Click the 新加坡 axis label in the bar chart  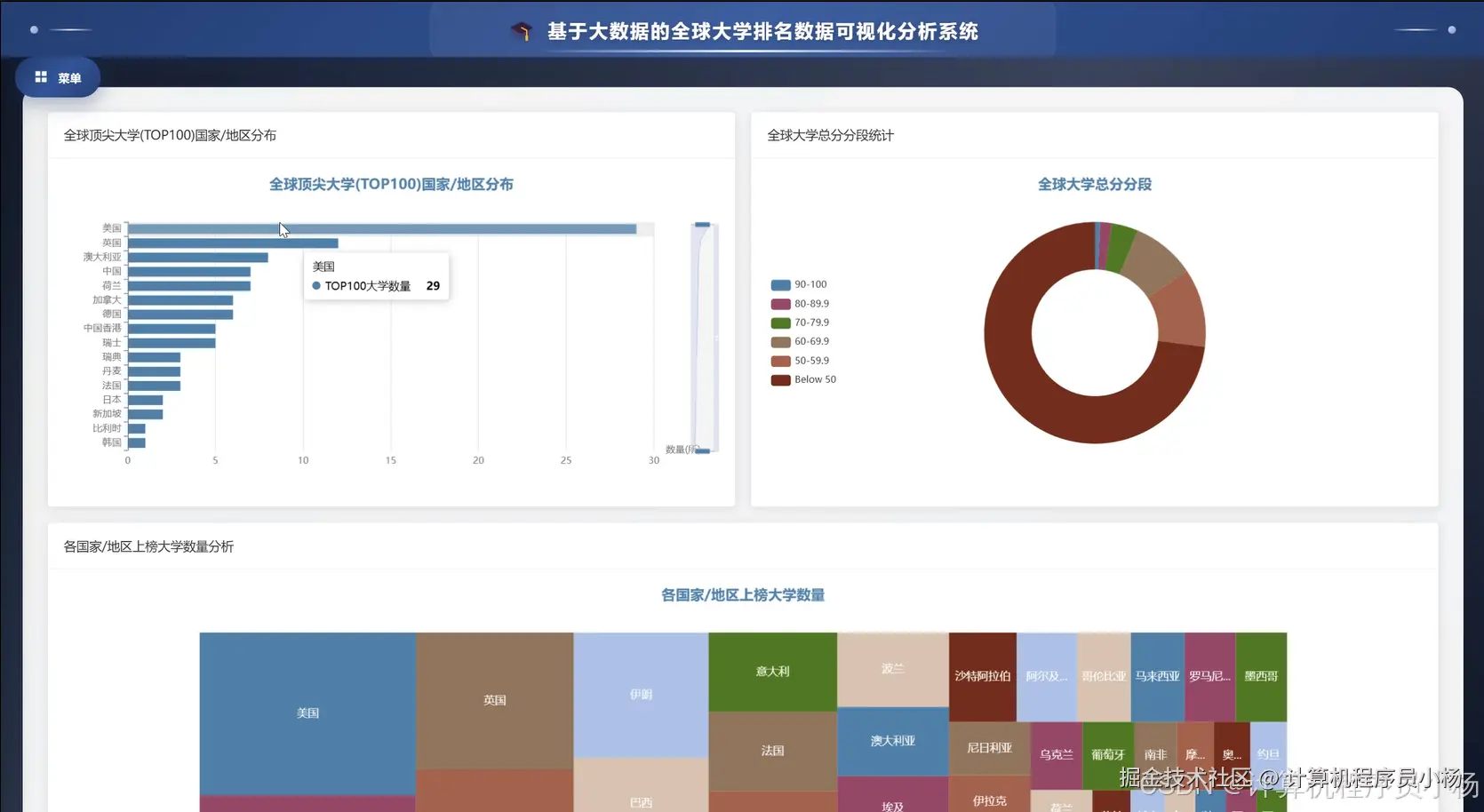tap(107, 414)
